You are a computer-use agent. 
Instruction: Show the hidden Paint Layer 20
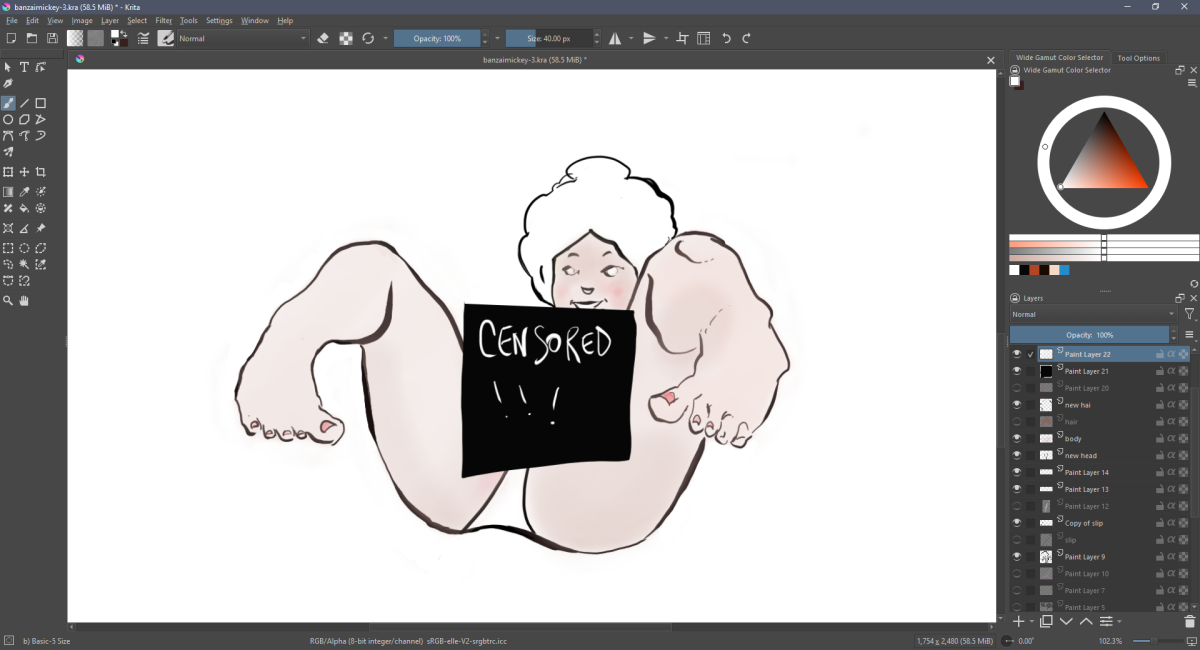[x=1017, y=388]
